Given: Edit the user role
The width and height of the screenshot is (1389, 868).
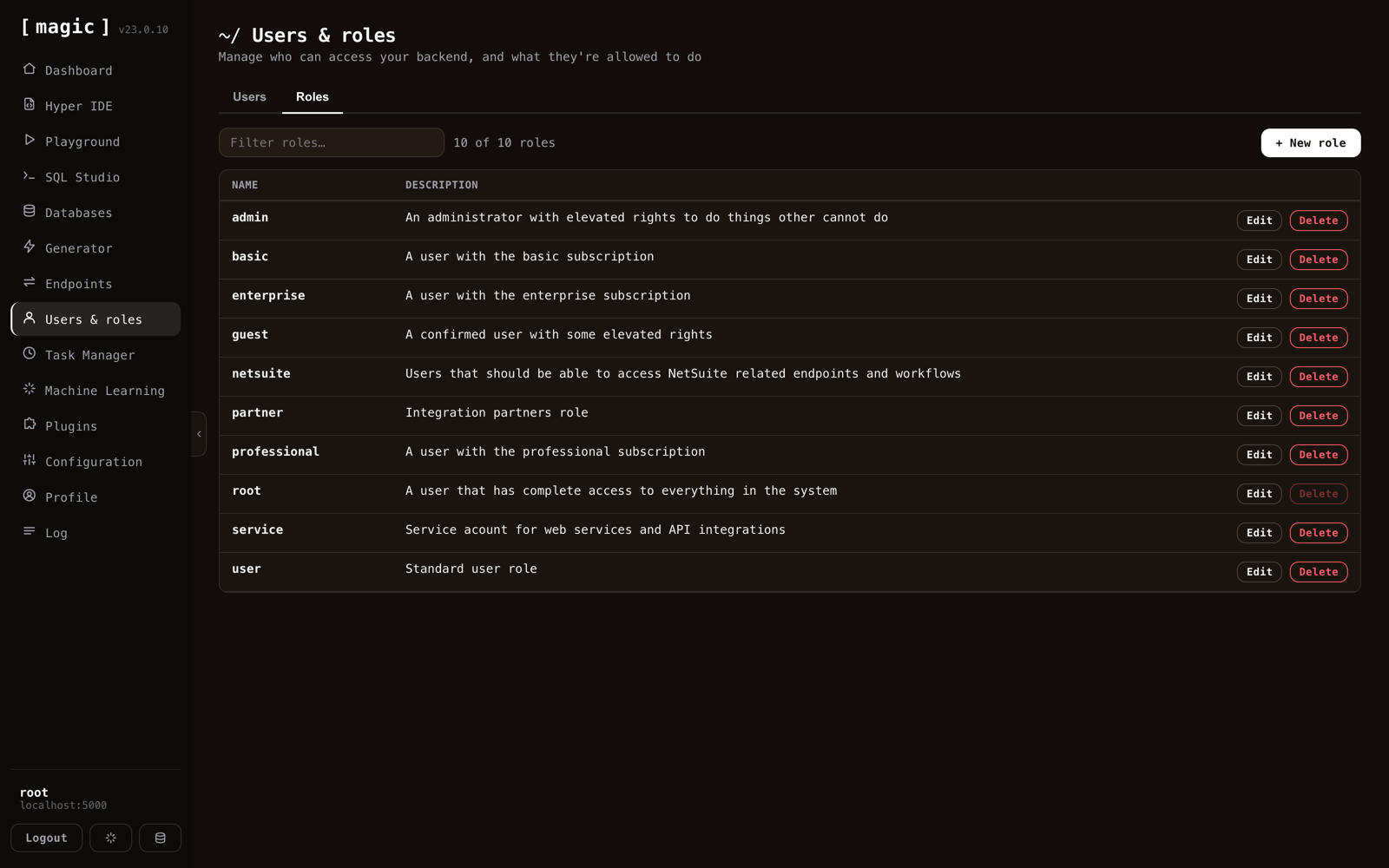Looking at the screenshot, I should [1260, 572].
